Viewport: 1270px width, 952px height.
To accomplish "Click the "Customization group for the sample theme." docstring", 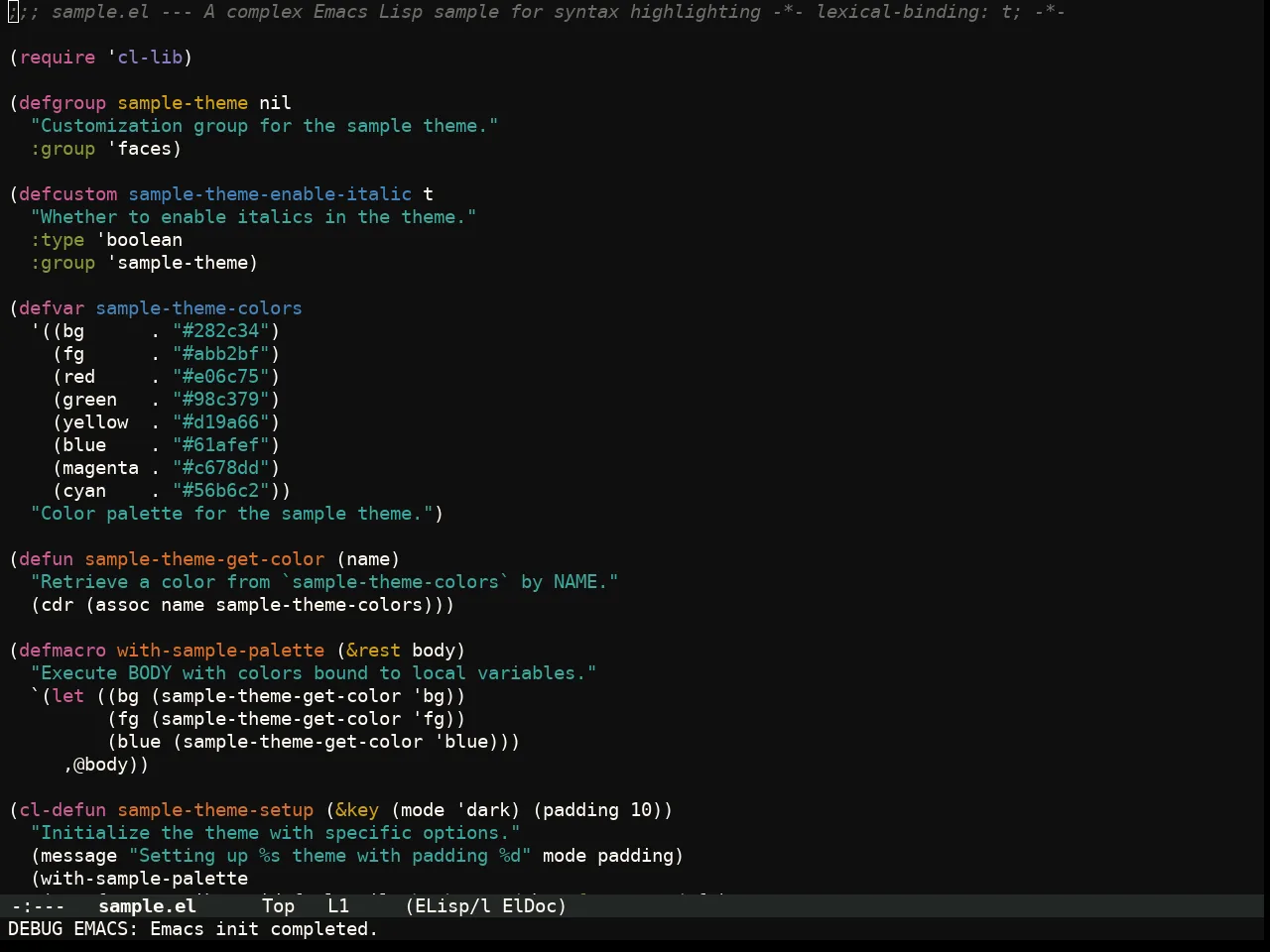I will tap(265, 126).
